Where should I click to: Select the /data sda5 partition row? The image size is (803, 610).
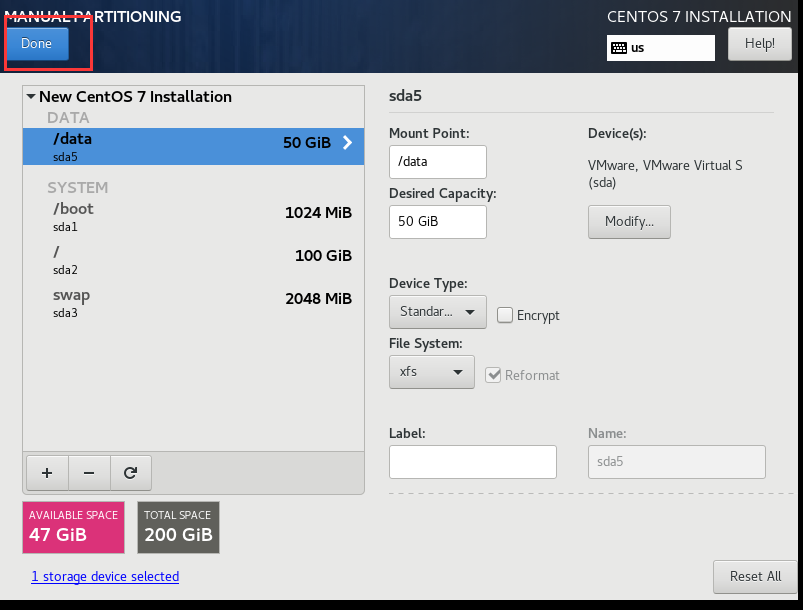click(x=193, y=146)
